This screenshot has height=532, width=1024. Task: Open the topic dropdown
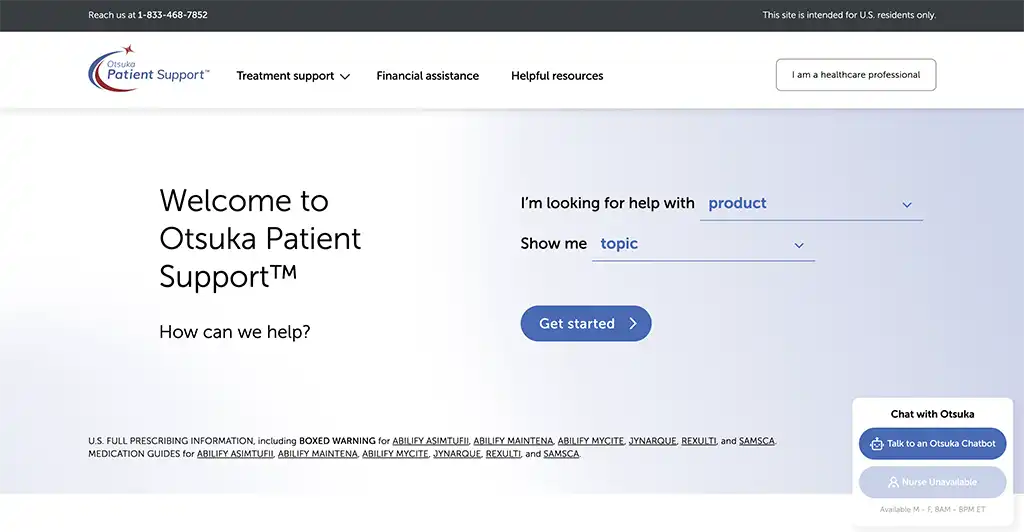[702, 245]
